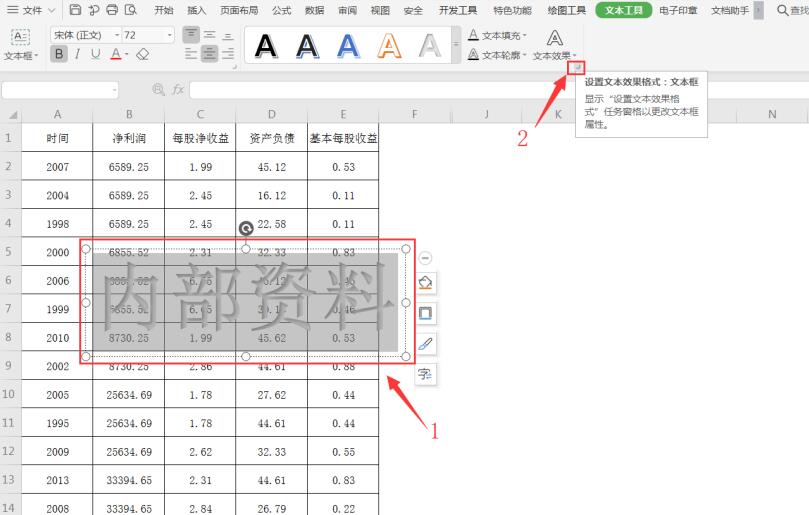Align text left horizontally

[x=191, y=54]
